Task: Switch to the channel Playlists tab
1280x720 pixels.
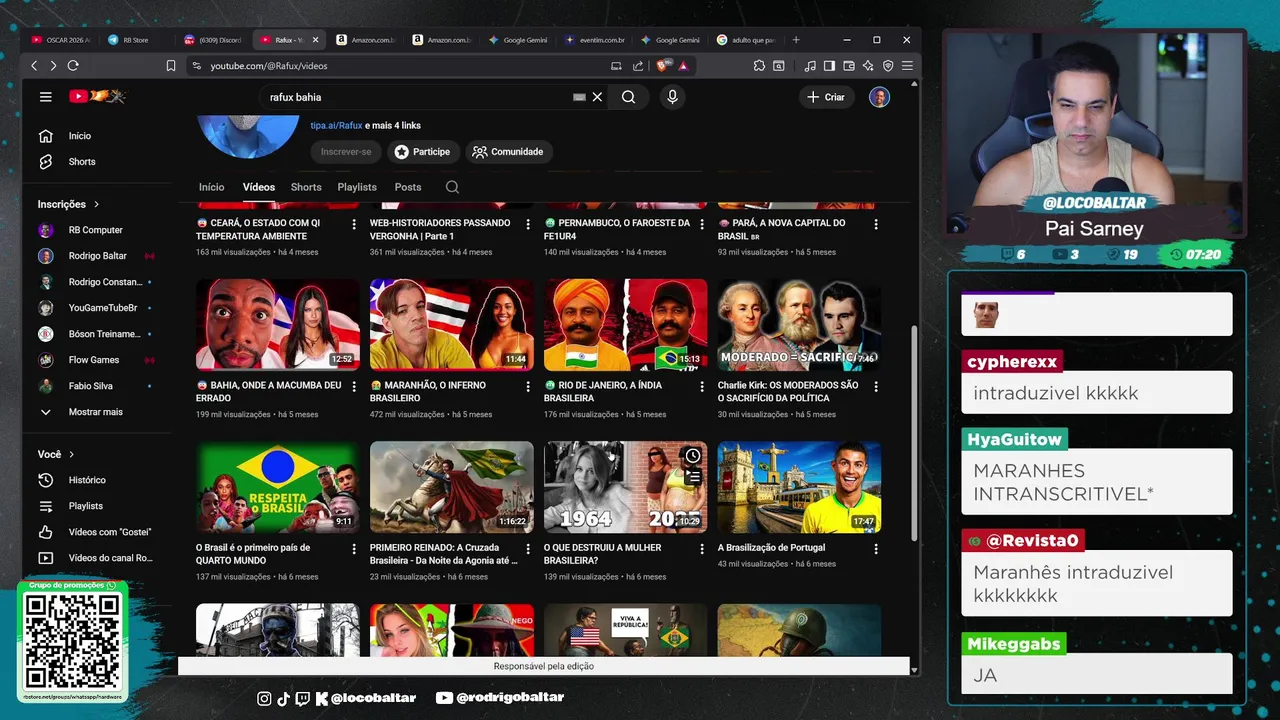Action: pyautogui.click(x=357, y=187)
